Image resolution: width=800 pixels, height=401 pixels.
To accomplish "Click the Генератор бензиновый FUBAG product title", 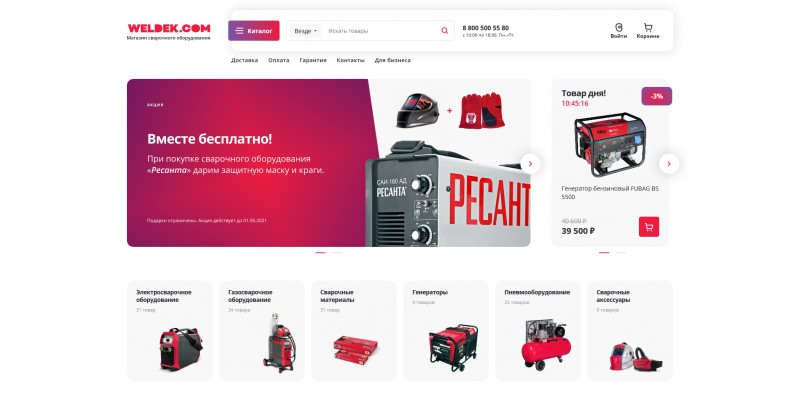I will click(x=610, y=192).
